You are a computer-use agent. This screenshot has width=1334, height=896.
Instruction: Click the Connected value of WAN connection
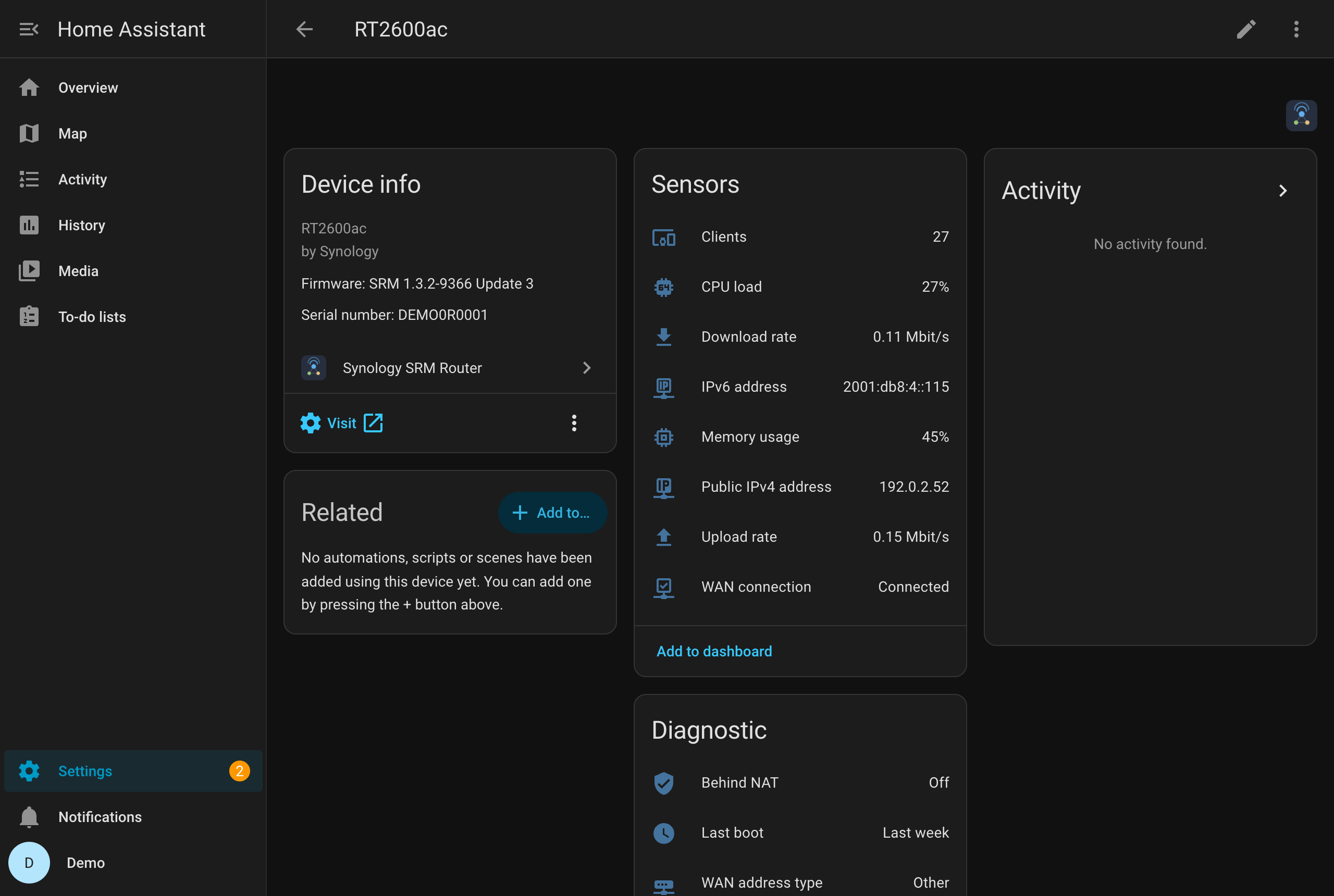(913, 587)
